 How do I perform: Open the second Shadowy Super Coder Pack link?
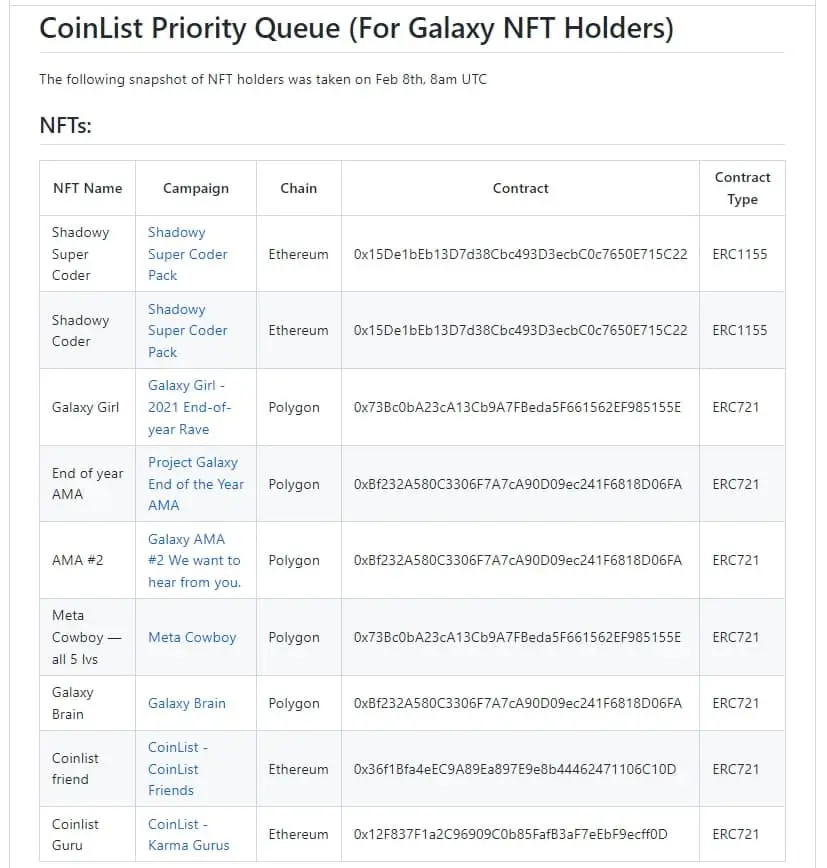pos(187,330)
